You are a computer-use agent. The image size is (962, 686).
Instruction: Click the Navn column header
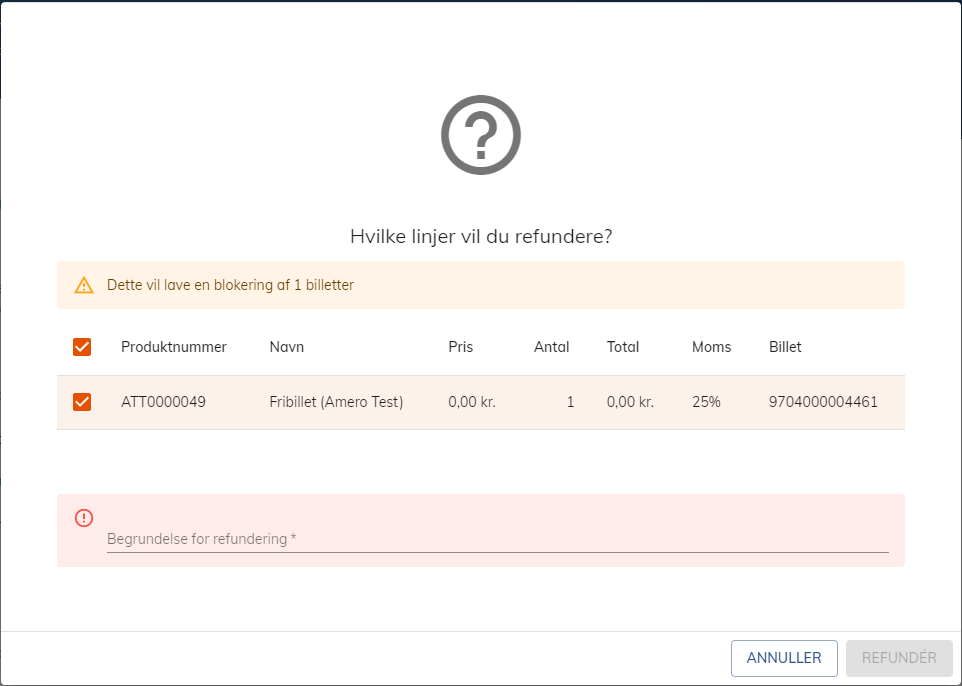pyautogui.click(x=287, y=347)
